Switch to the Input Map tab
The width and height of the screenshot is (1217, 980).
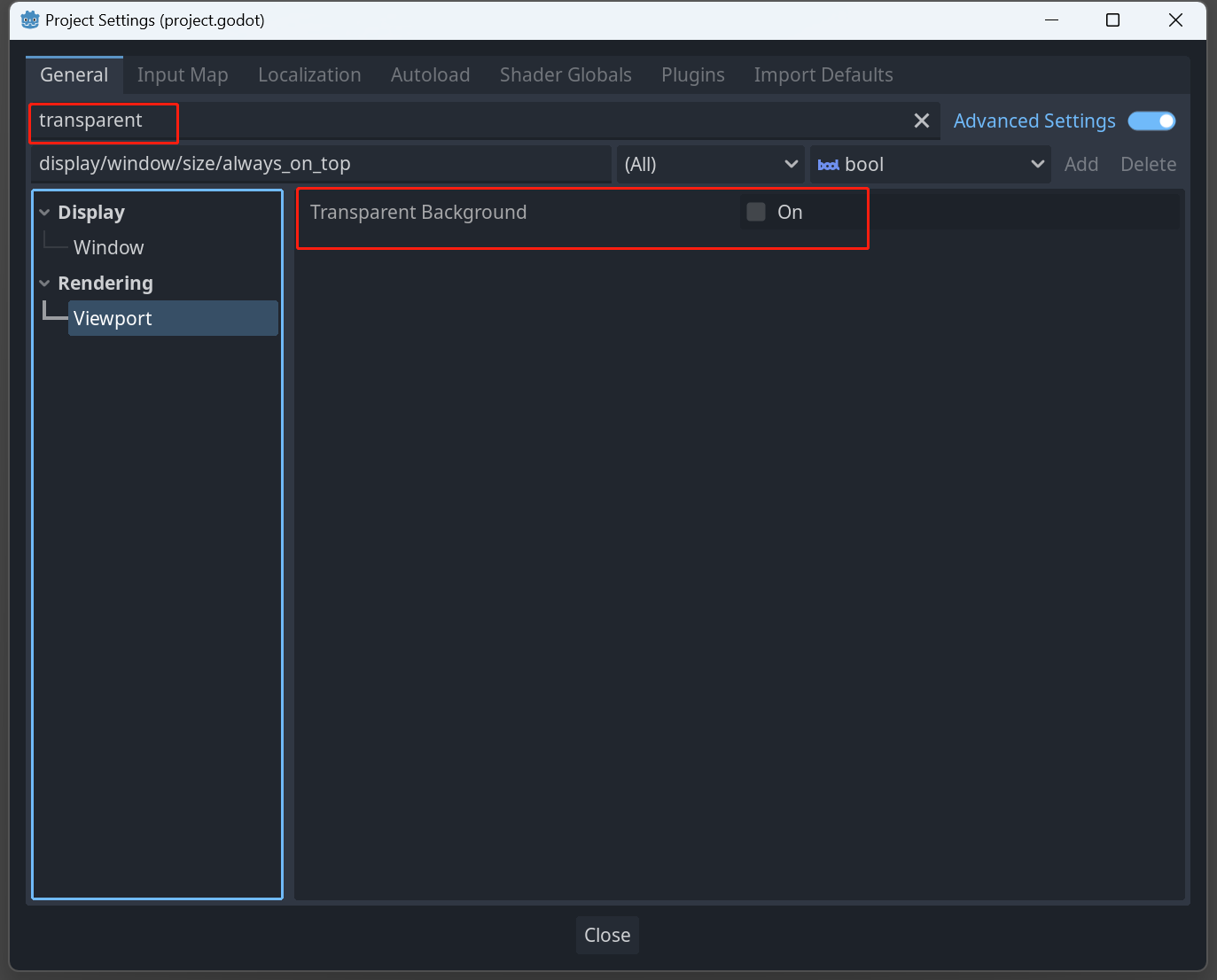pos(183,74)
